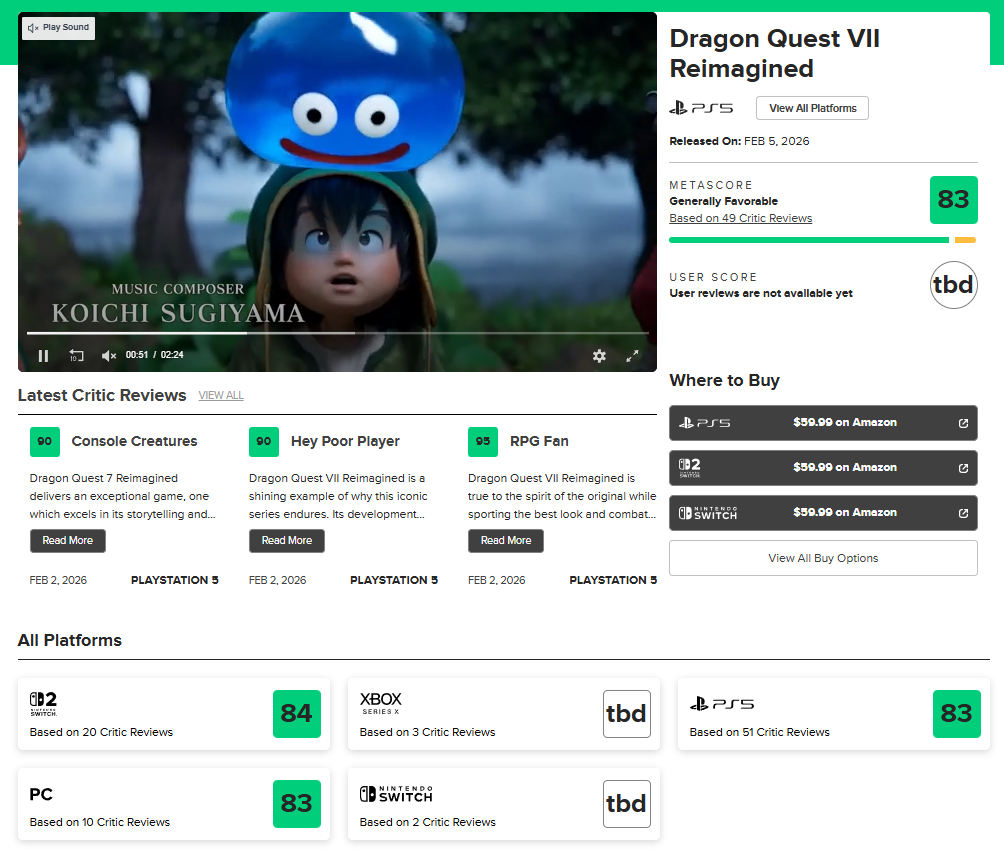Screen dimensions: 1004x851
Task: Click the VIEW ALL critic reviews link
Action: click(220, 395)
